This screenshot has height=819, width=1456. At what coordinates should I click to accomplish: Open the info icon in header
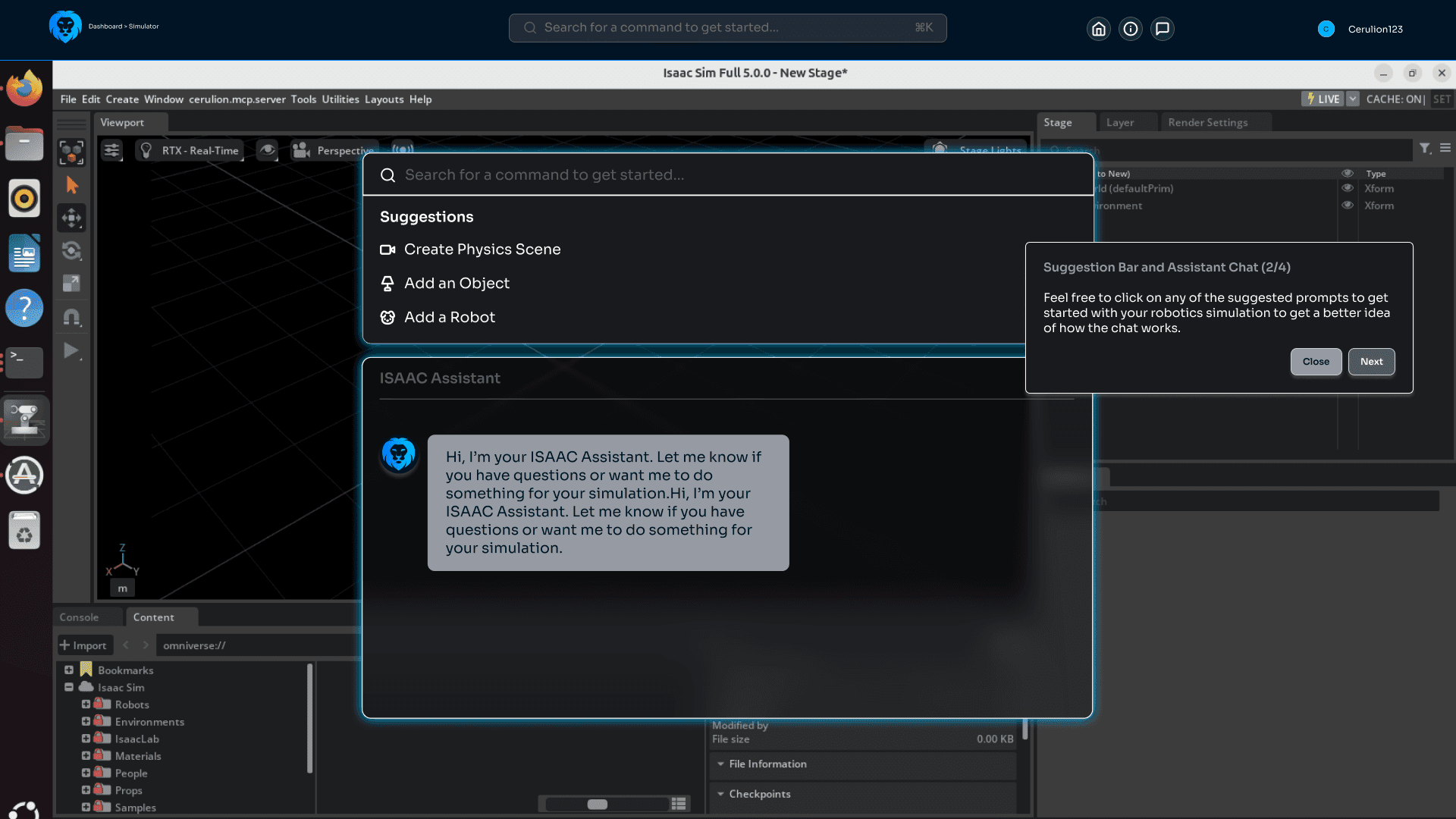click(1131, 29)
